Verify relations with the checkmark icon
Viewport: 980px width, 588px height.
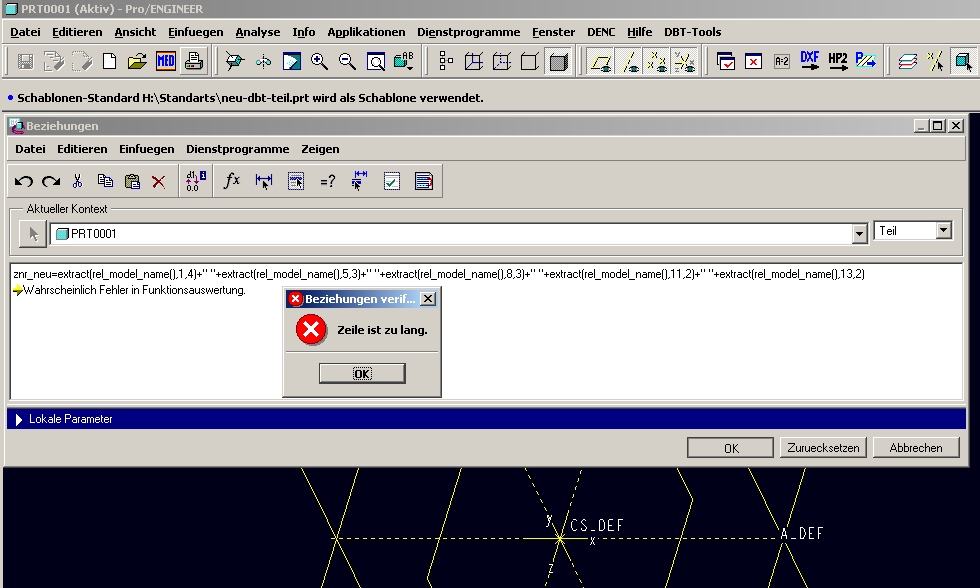click(x=392, y=181)
